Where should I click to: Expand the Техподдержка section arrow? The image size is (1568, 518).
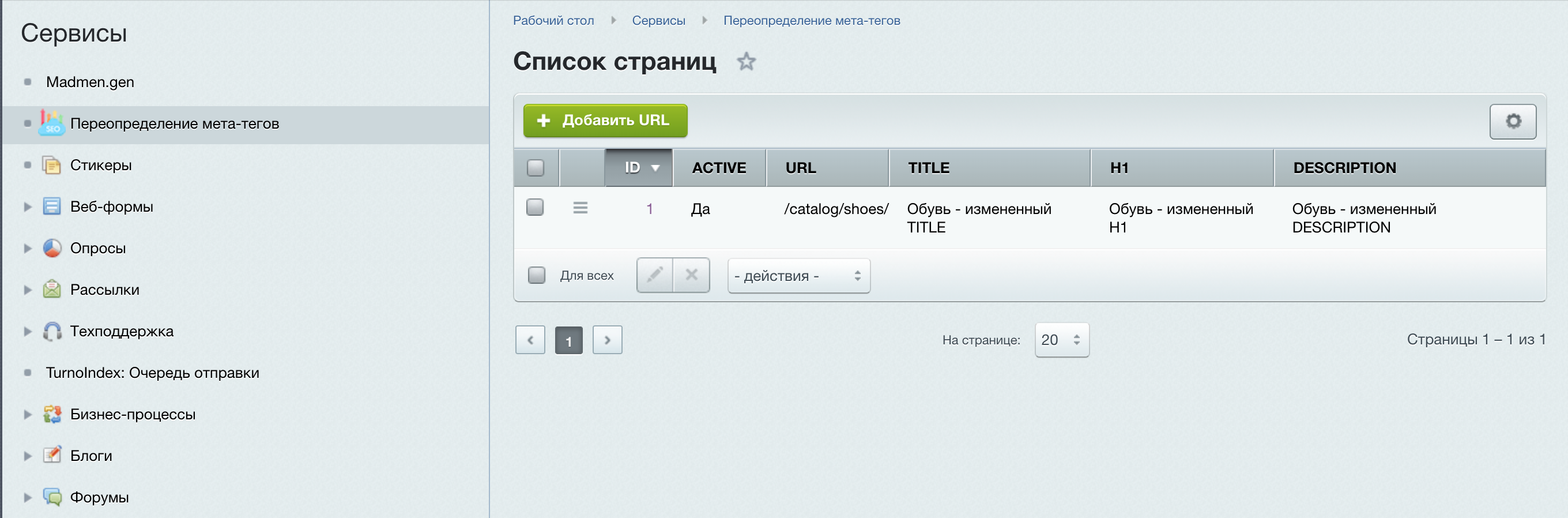[x=28, y=332]
